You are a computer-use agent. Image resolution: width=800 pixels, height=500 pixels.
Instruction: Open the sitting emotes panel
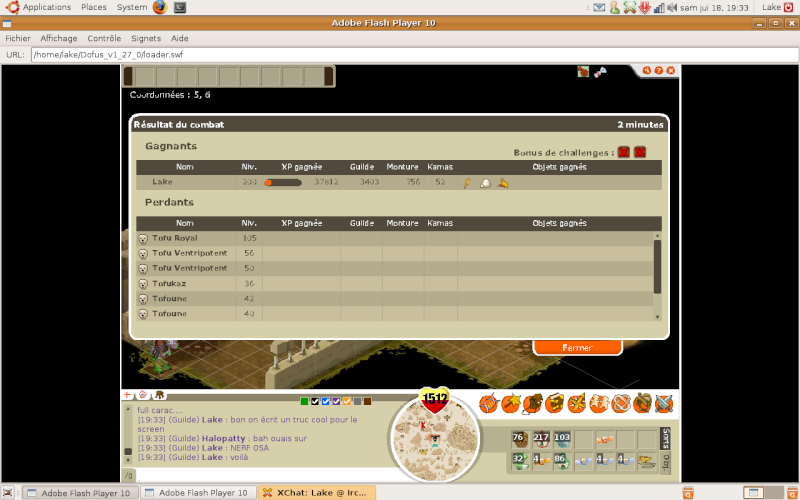coord(159,395)
